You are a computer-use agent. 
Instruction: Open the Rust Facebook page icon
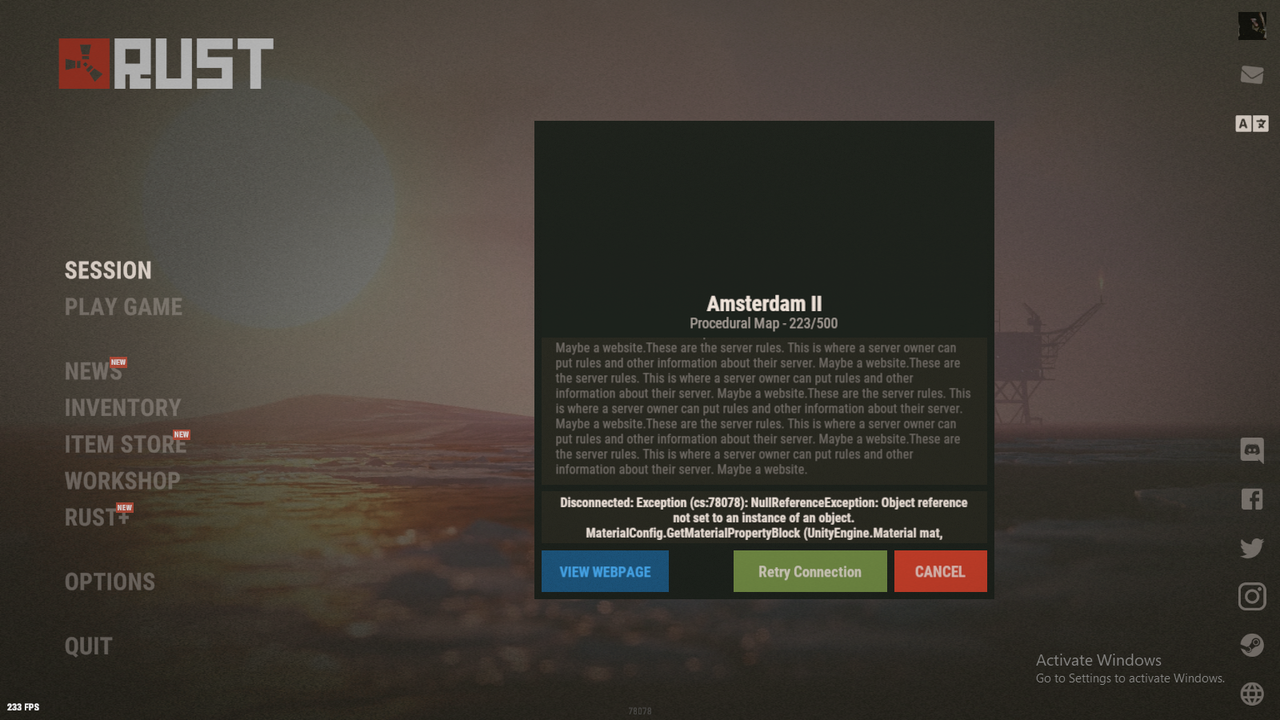[1252, 499]
